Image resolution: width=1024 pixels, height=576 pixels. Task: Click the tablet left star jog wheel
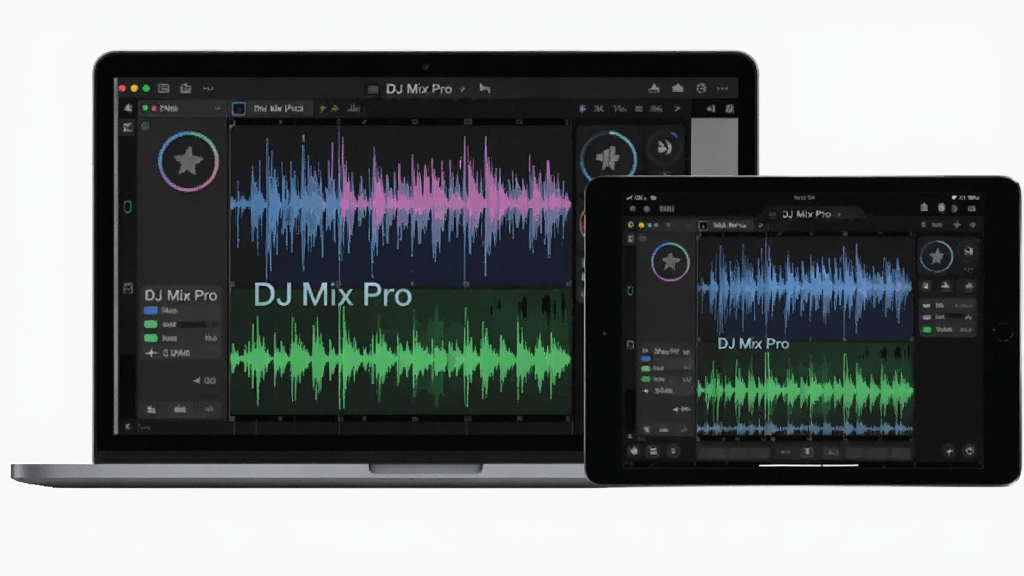click(x=670, y=262)
